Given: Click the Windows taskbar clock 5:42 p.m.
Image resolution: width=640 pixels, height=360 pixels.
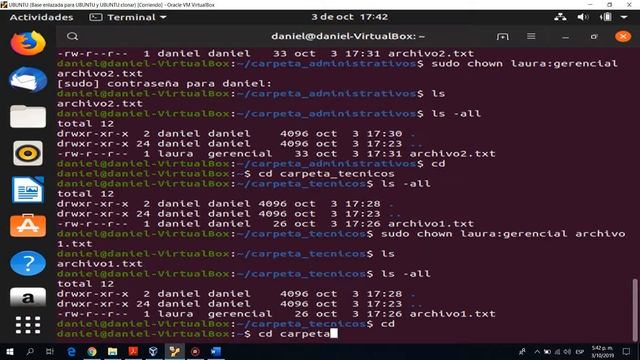Looking at the screenshot, I should 602,352.
